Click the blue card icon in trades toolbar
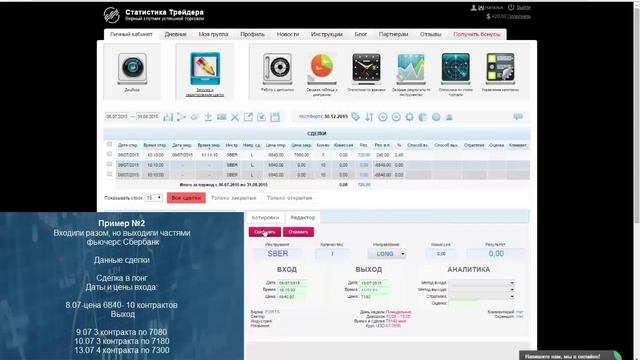Viewport: 640px width, 360px height. pos(221,117)
